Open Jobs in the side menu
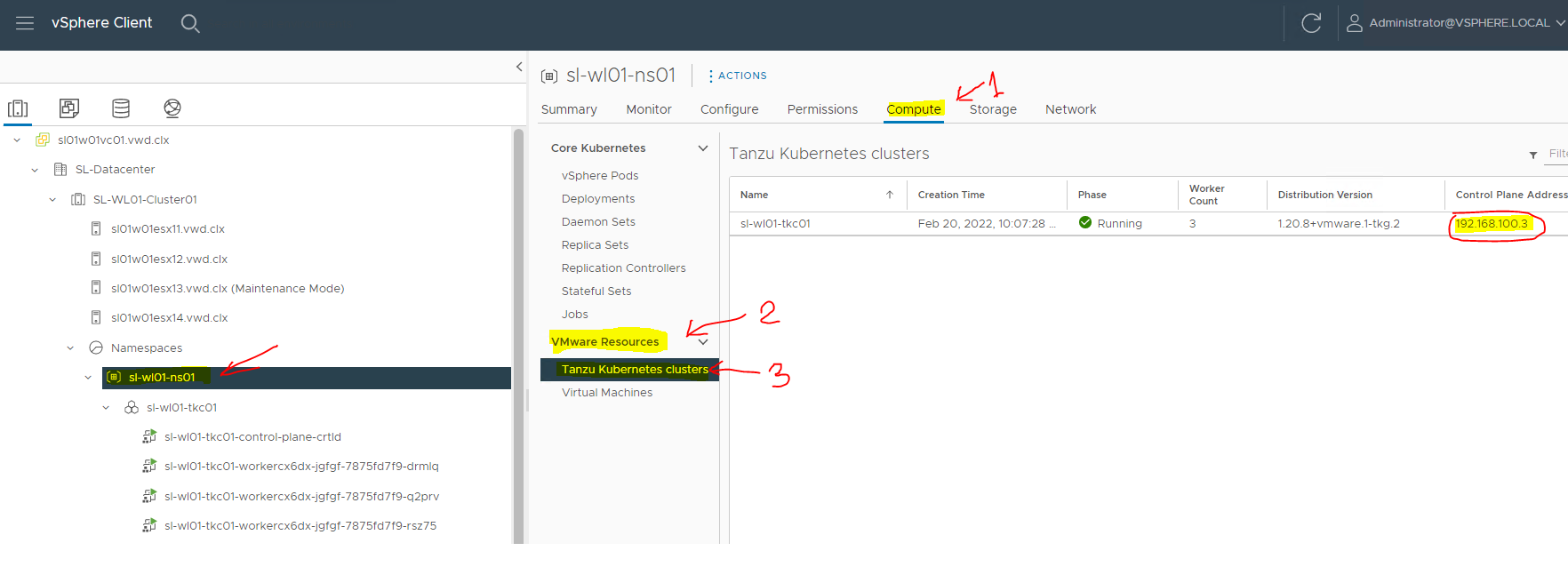 (x=575, y=315)
